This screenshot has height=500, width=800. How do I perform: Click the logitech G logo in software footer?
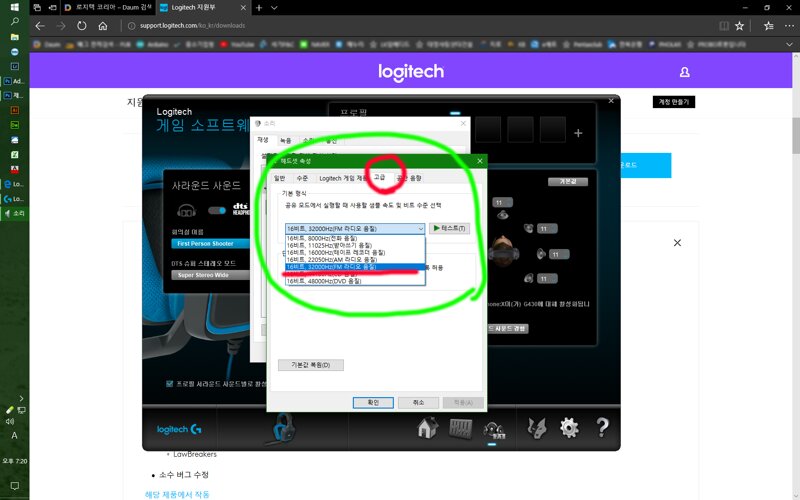pyautogui.click(x=179, y=430)
